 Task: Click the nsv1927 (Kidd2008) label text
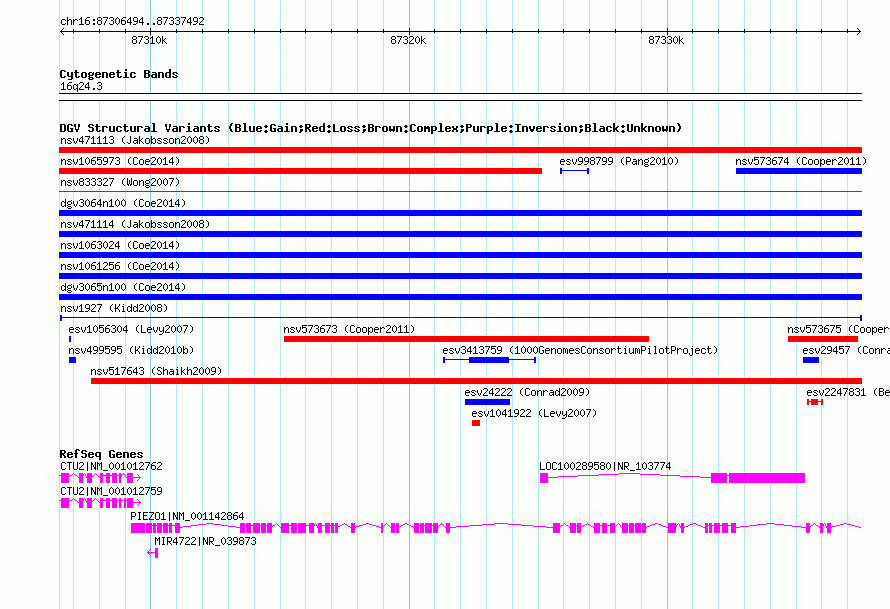tap(114, 308)
